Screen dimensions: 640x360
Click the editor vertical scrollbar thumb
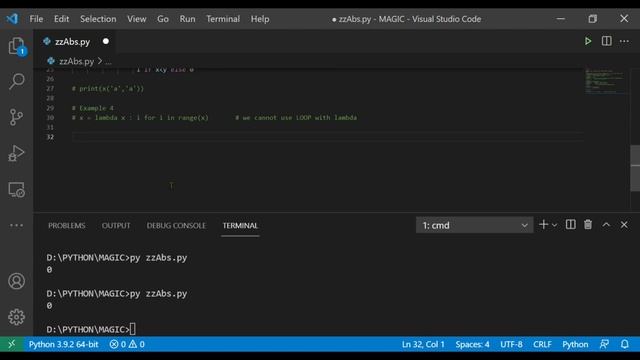coord(635,168)
